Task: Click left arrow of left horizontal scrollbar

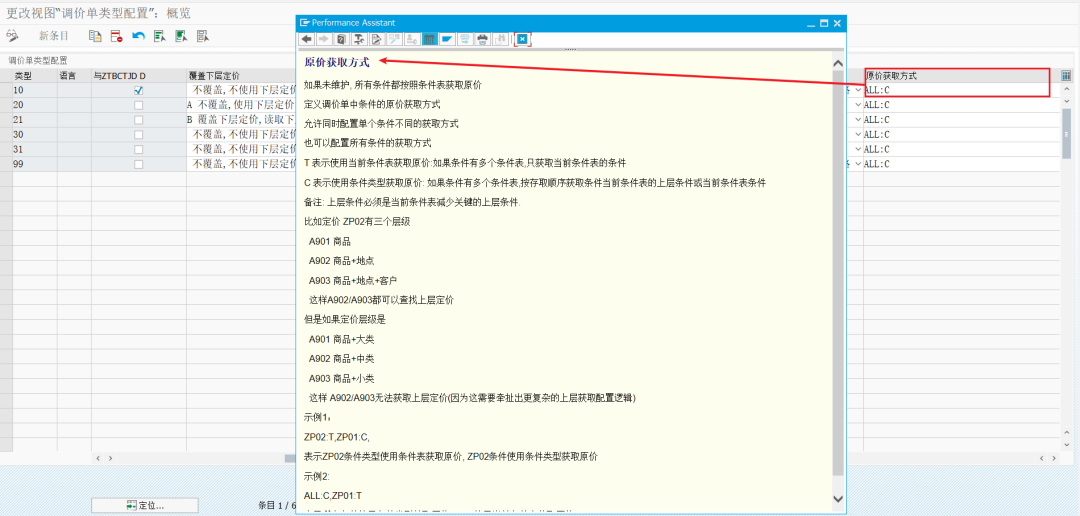Action: click(98, 457)
